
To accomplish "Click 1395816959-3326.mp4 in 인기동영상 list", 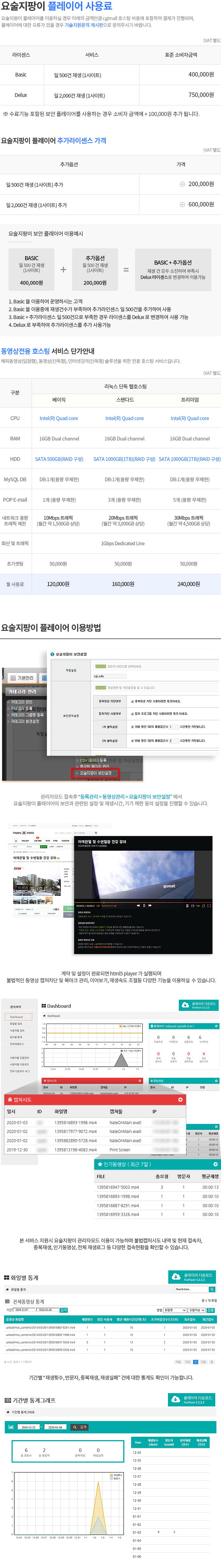I will [x=118, y=1214].
